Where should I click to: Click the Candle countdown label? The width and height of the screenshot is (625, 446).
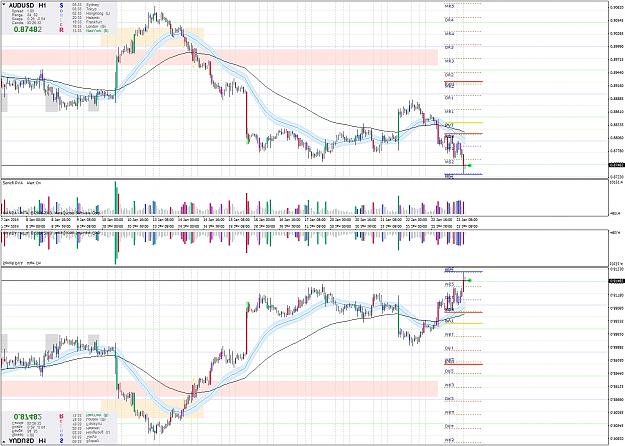click(18, 23)
